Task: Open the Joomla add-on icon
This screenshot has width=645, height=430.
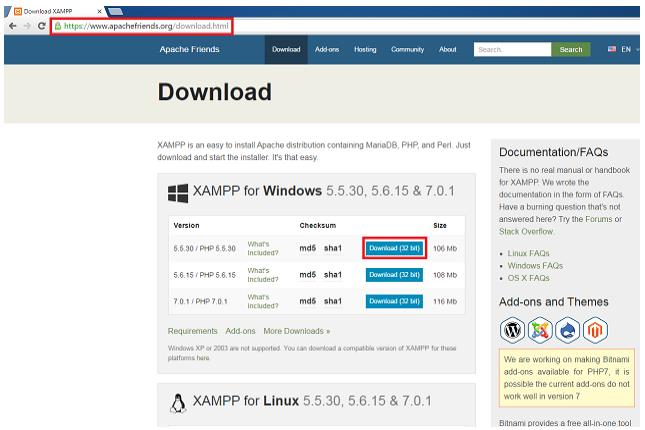Action: pyautogui.click(x=540, y=330)
